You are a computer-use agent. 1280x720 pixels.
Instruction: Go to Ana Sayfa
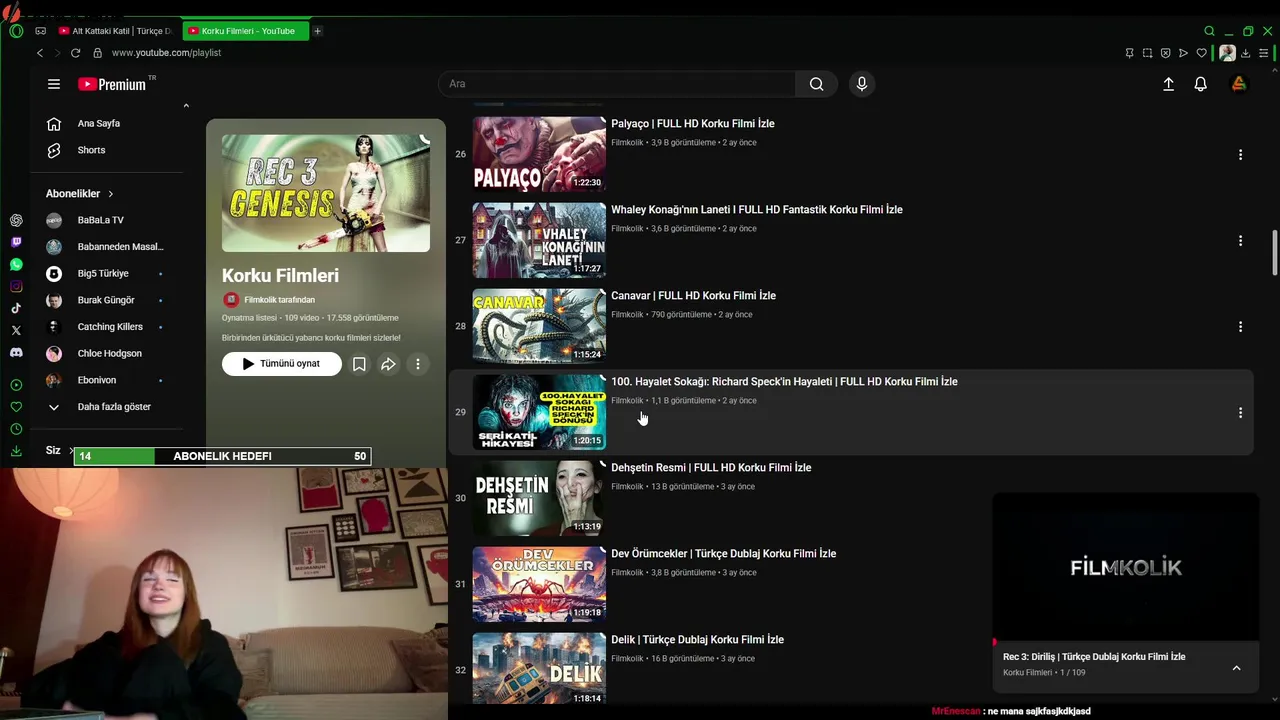[100, 124]
